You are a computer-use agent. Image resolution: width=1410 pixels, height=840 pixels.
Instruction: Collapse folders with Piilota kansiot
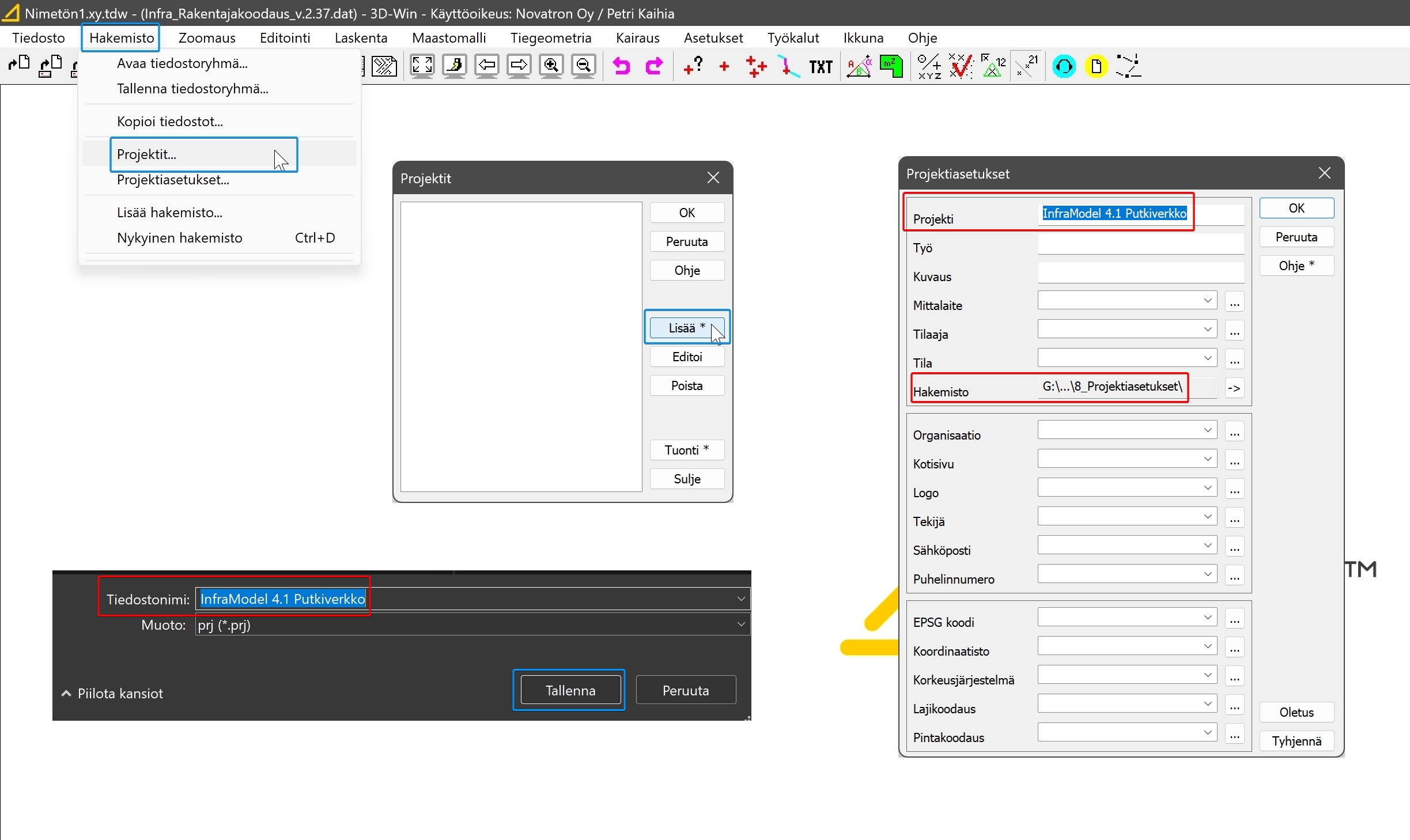coord(112,693)
